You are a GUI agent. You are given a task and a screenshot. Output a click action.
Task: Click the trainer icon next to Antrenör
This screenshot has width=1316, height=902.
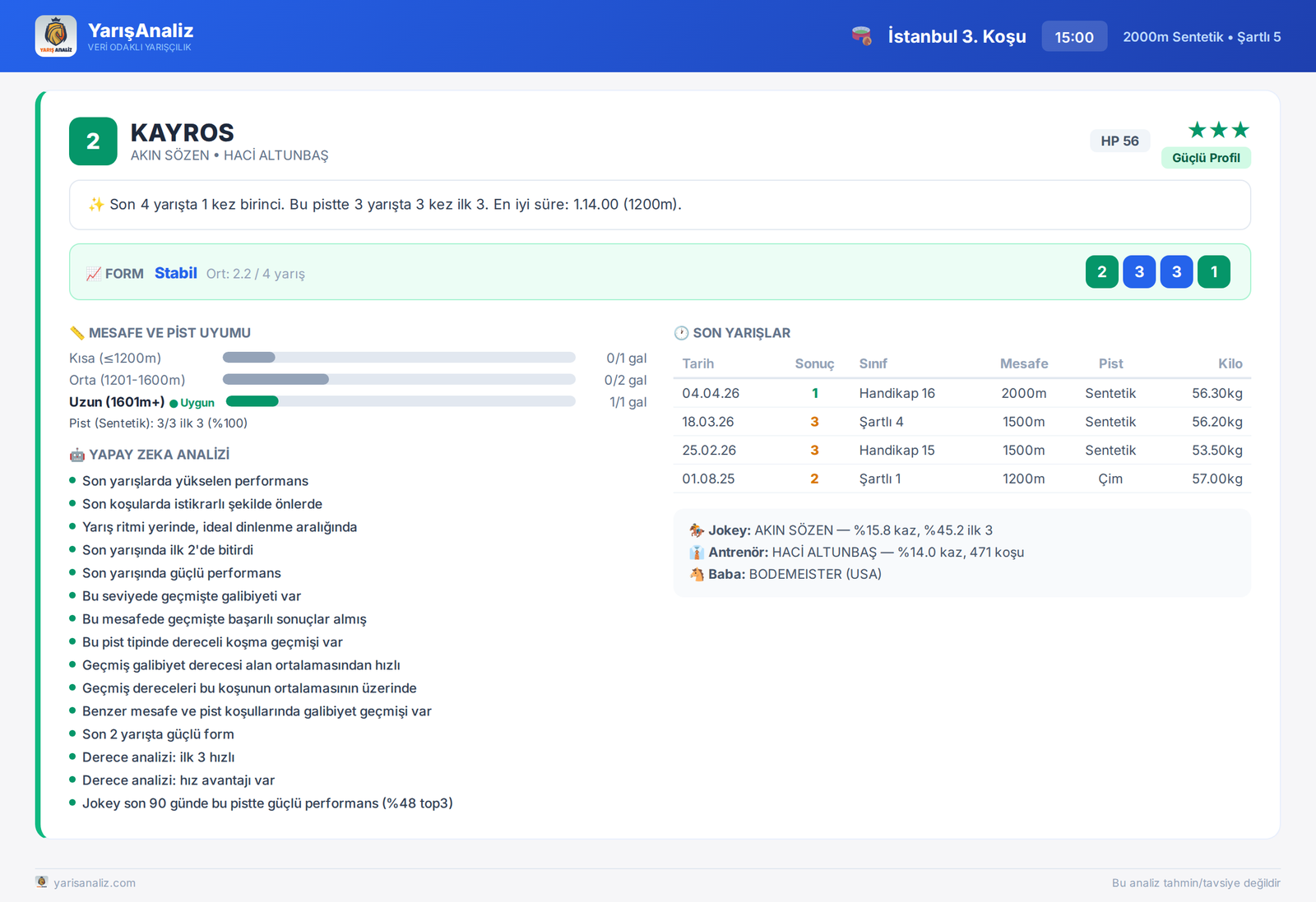coord(697,553)
